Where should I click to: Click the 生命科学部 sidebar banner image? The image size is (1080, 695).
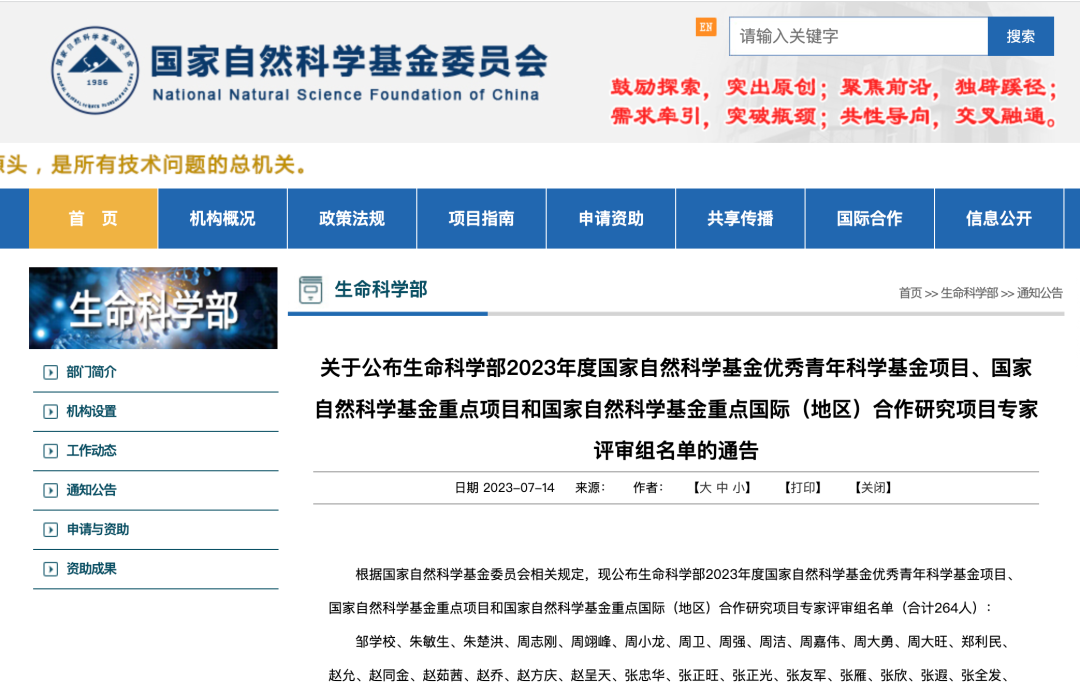pyautogui.click(x=153, y=308)
